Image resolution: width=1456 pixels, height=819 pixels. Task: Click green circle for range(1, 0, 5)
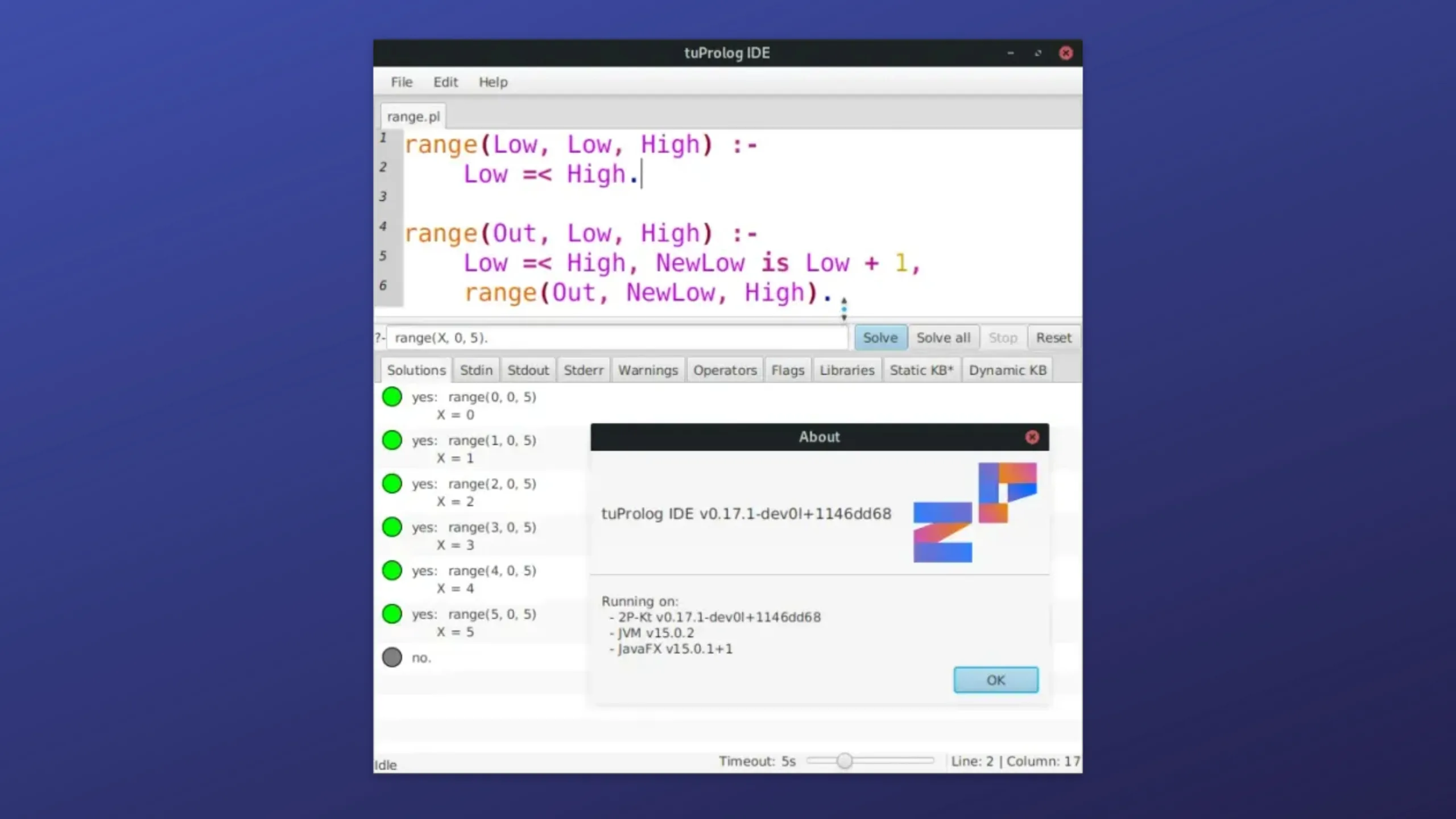392,440
